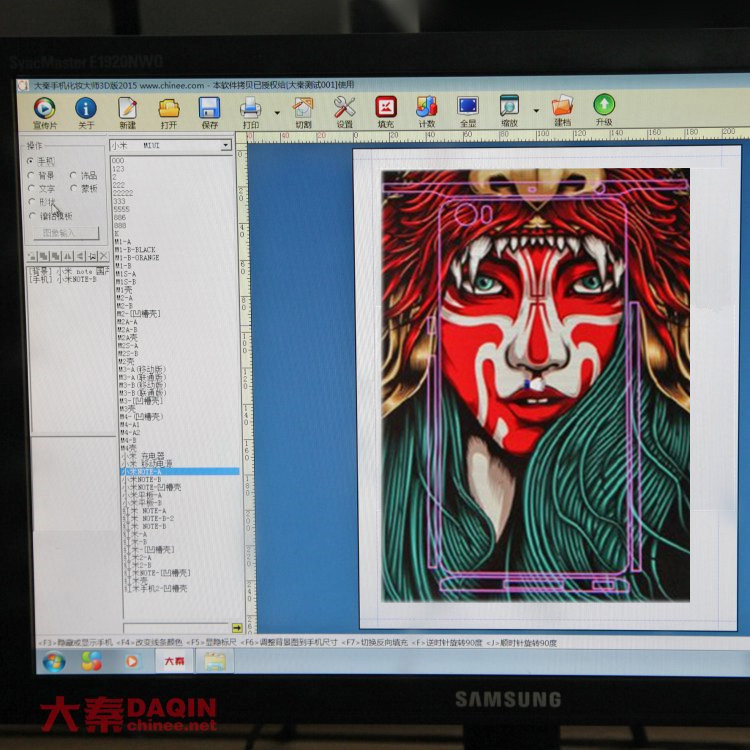Image resolution: width=750 pixels, height=750 pixels.
Task: Click the mirror-flip triangles icon above layer list
Action: (68, 256)
